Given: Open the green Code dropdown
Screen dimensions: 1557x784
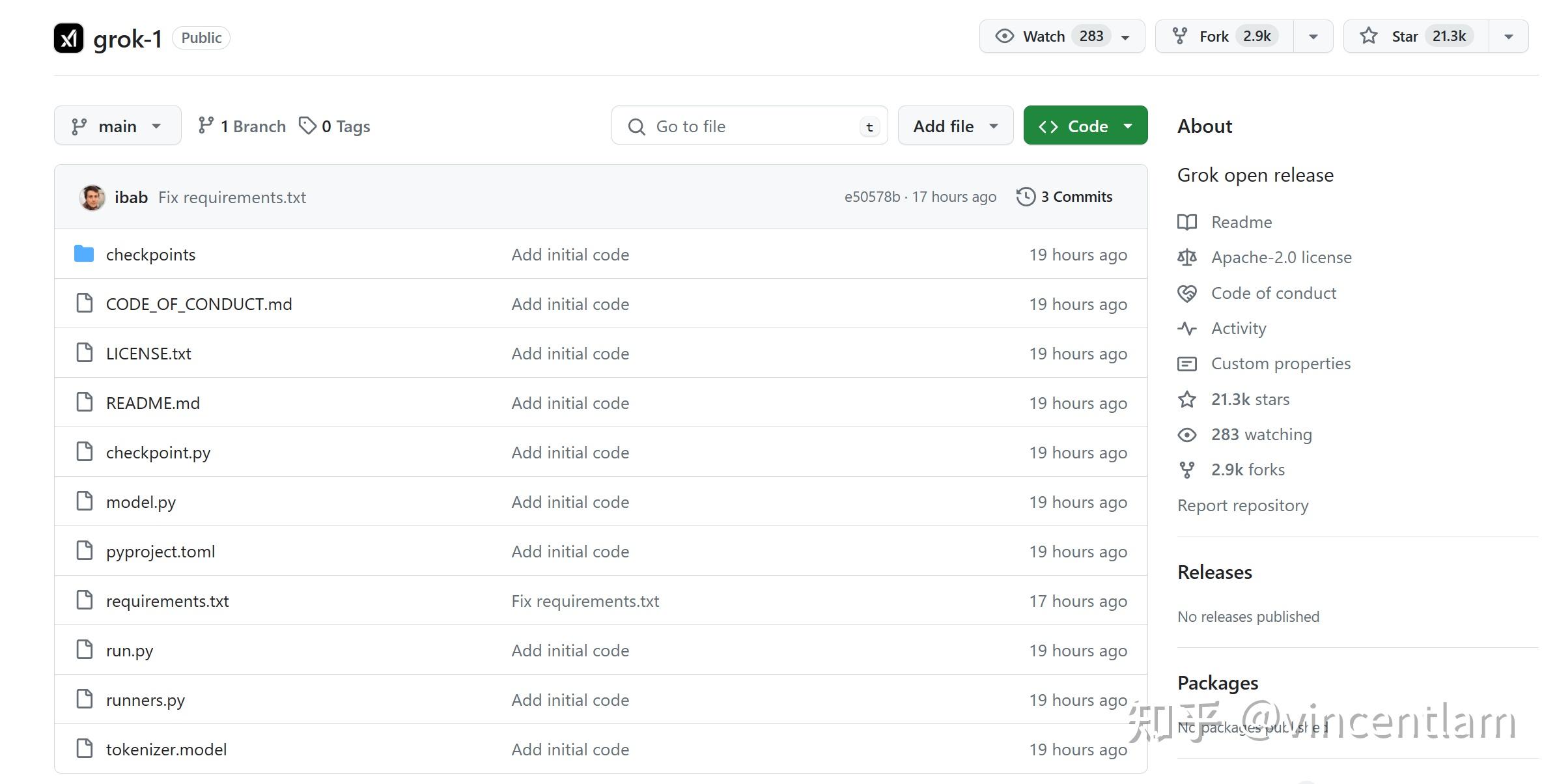Looking at the screenshot, I should 1085,126.
